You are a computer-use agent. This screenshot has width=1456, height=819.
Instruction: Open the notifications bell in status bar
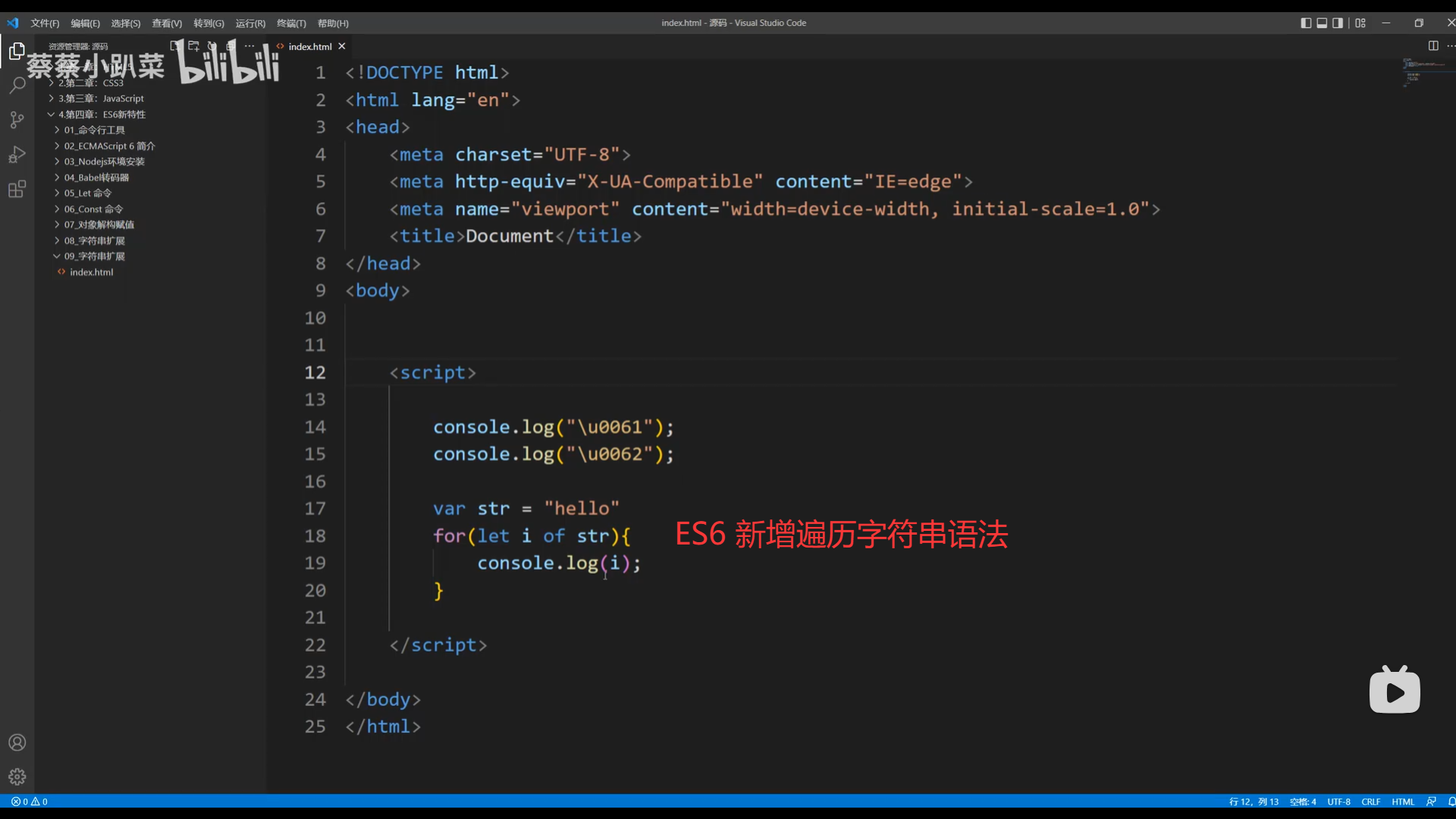(x=1451, y=802)
